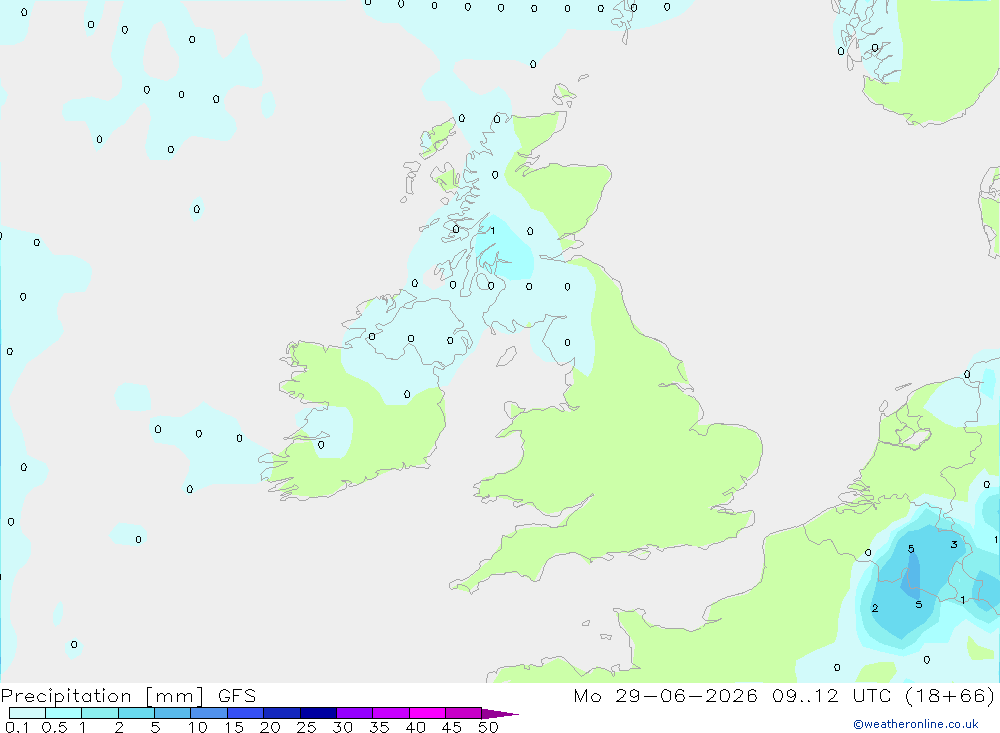Viewport: 1000px width, 733px height.
Task: Click the '45' legend scale label
Action: pos(452,727)
